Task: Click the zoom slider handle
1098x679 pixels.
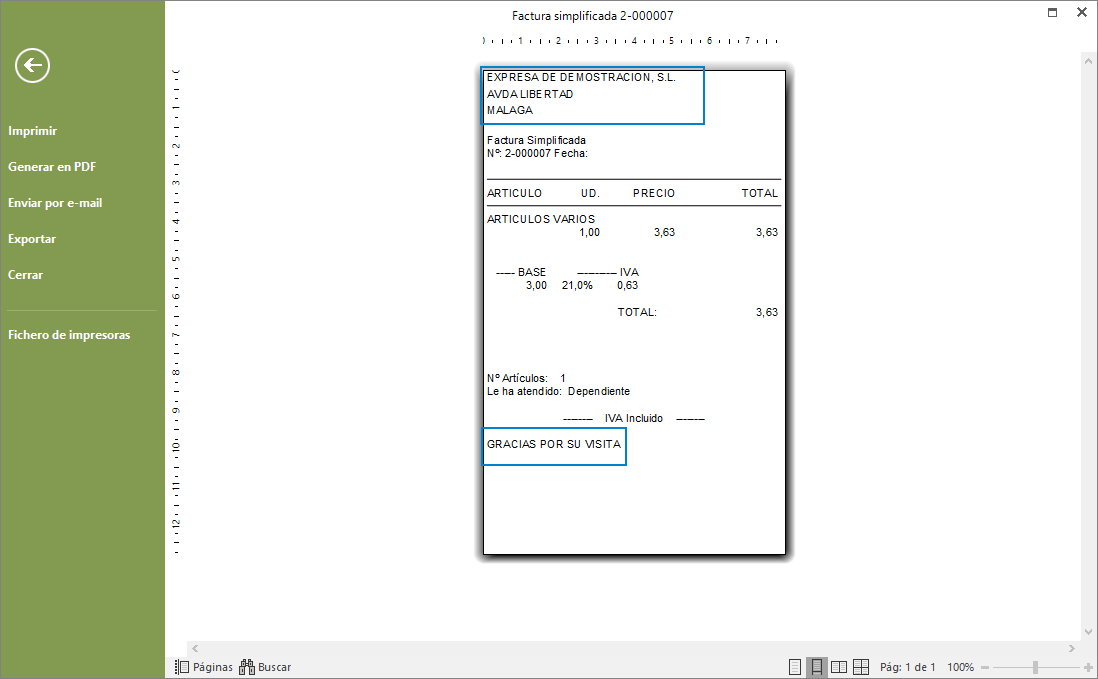Action: coord(1035,668)
